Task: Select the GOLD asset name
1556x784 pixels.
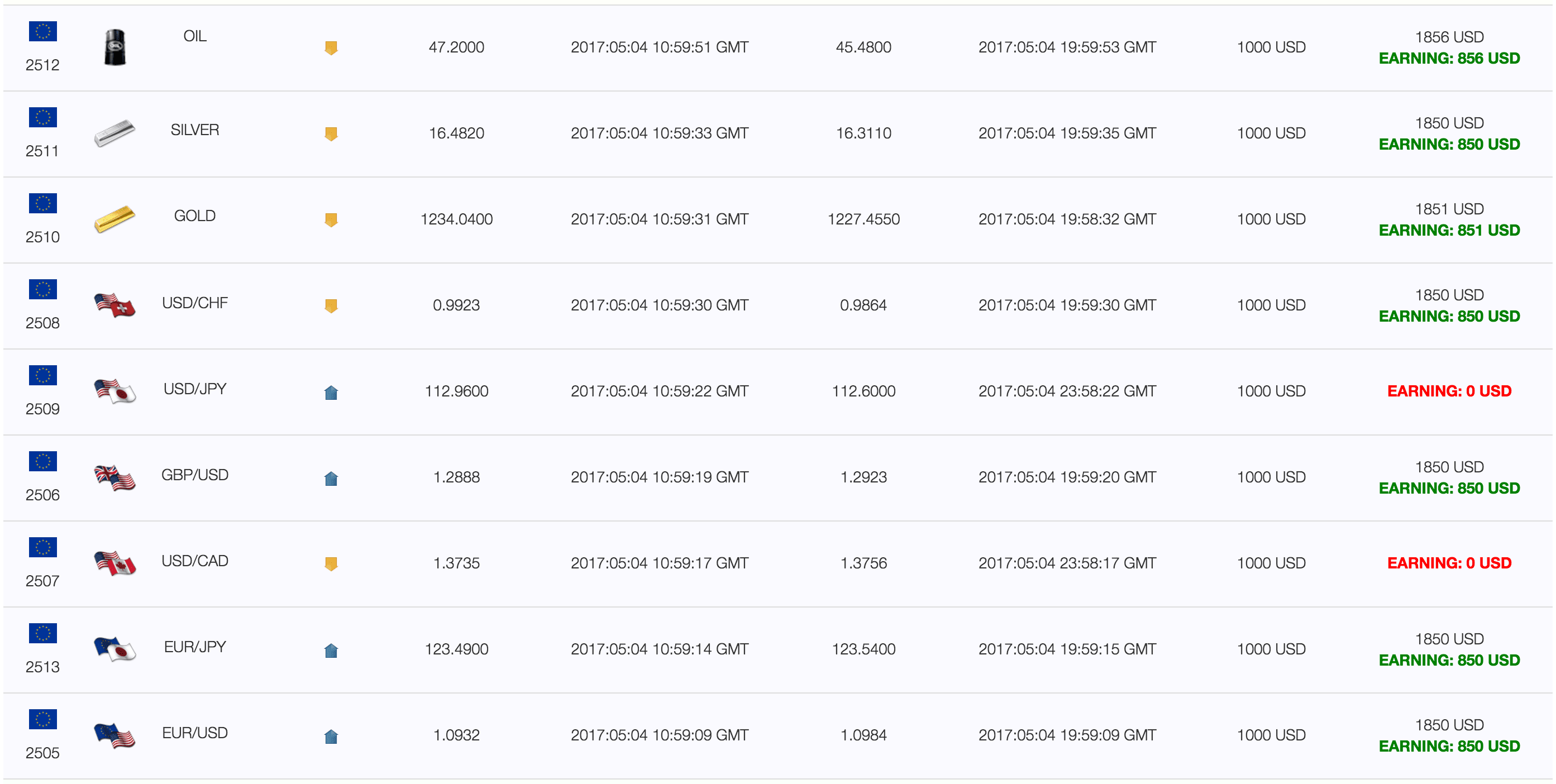Action: pyautogui.click(x=194, y=216)
